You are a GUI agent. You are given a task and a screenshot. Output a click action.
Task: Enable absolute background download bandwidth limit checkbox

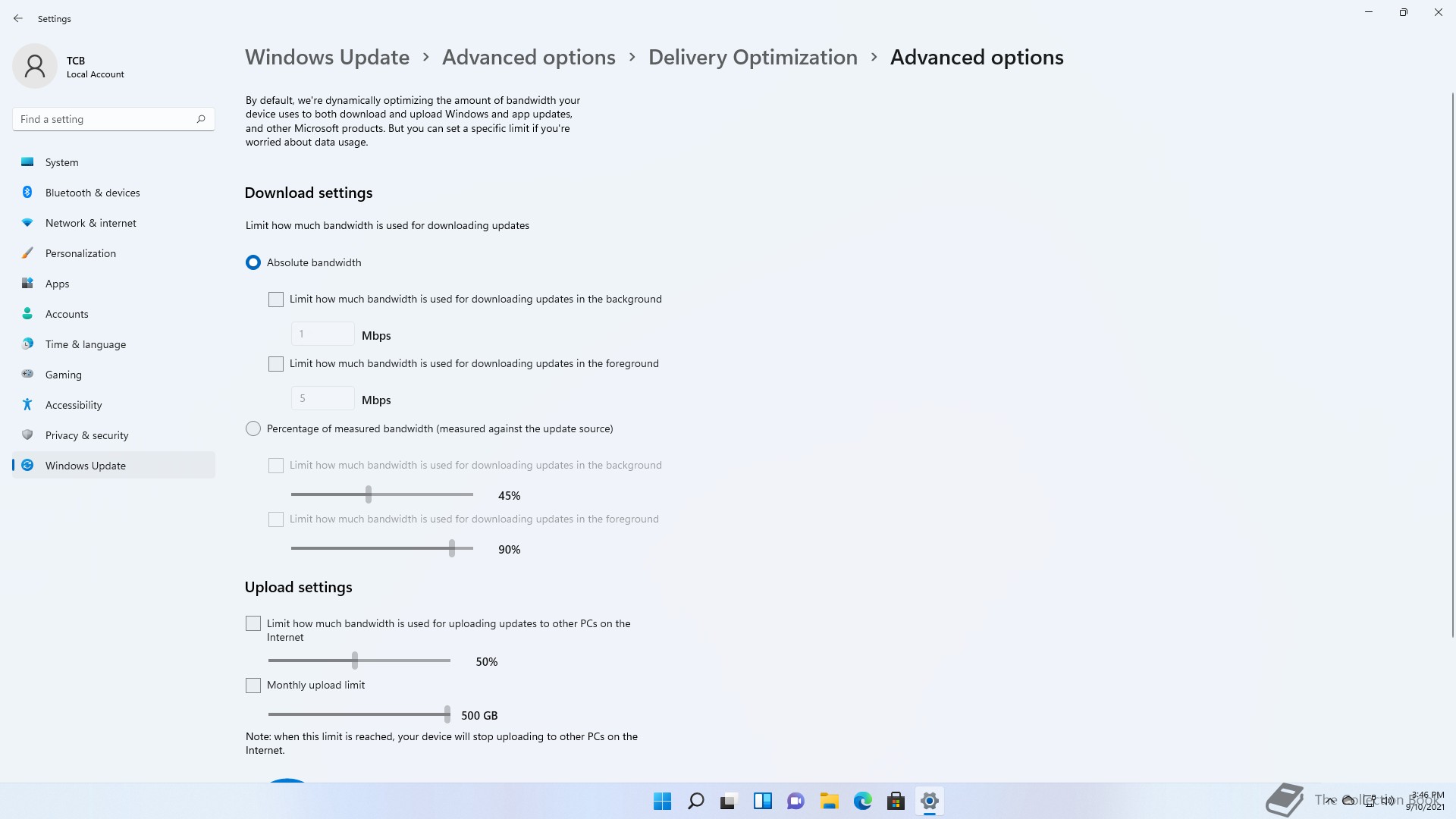(276, 300)
